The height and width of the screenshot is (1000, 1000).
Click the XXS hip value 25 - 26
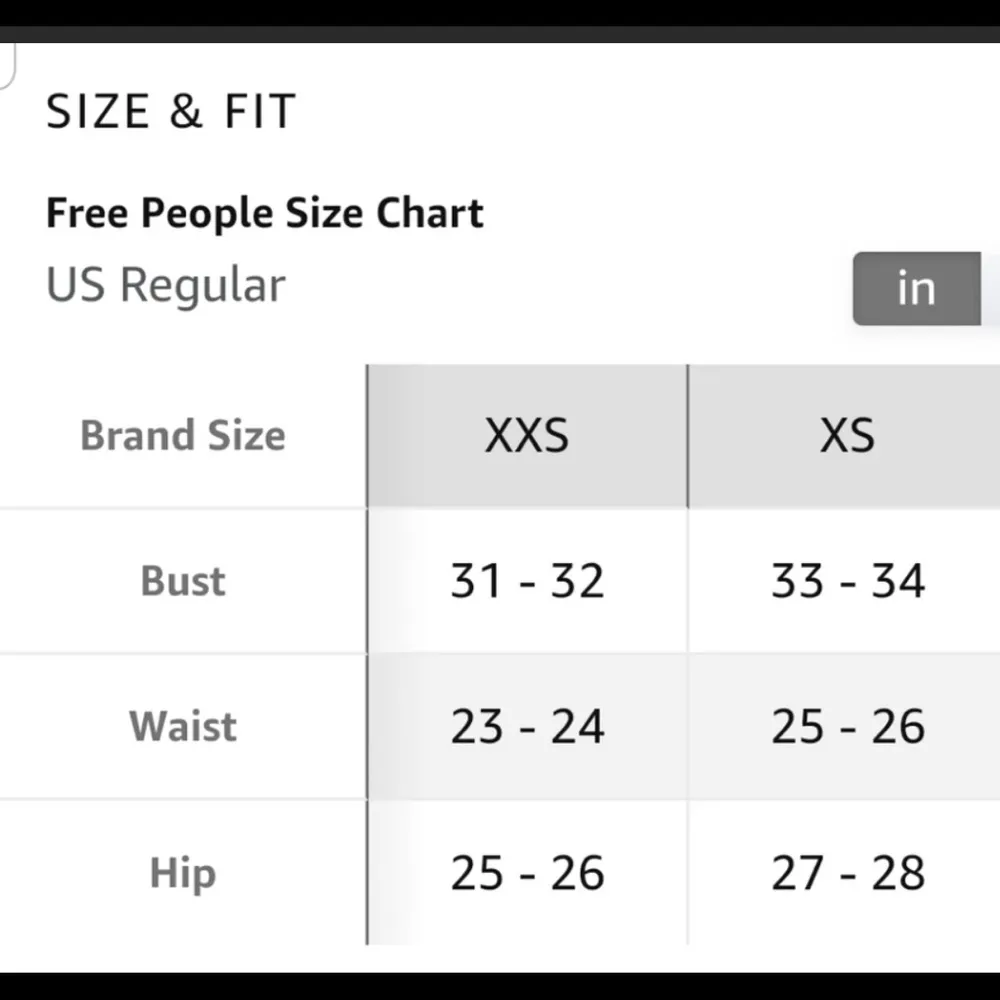click(527, 873)
